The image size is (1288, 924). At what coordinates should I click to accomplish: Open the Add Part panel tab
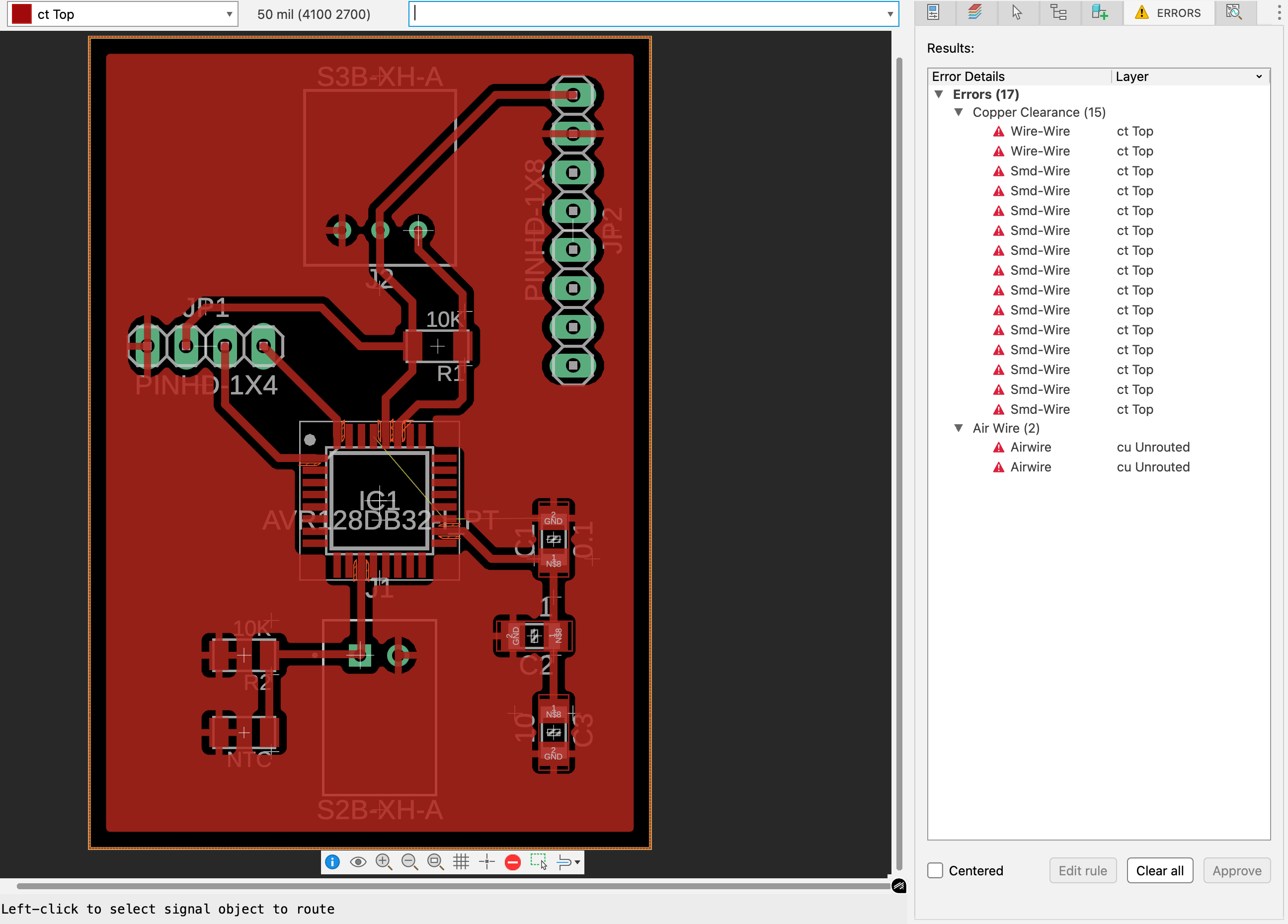(1100, 12)
